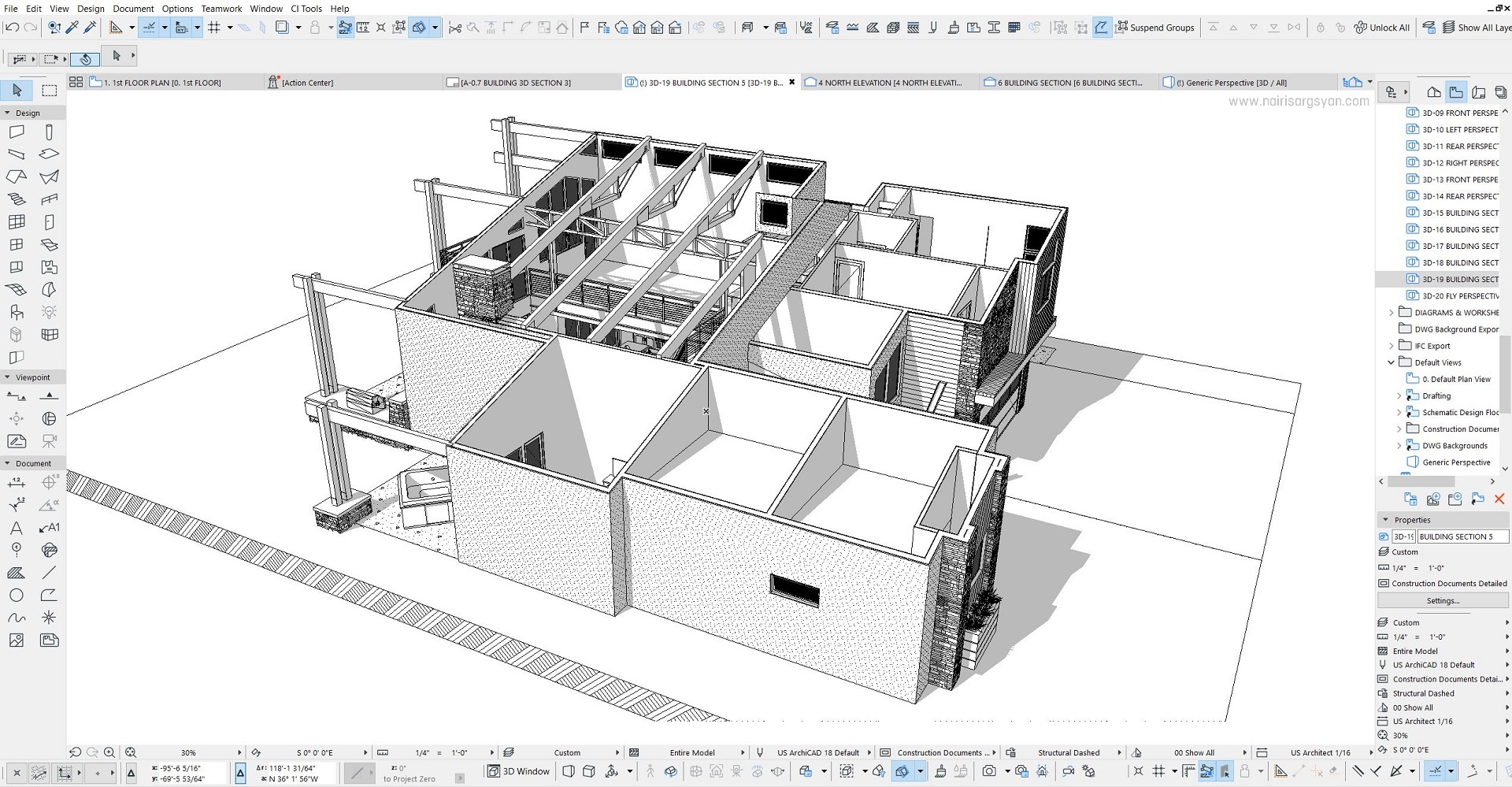Toggle quick selection magnet in info box
1512x787 pixels.
pyautogui.click(x=85, y=59)
